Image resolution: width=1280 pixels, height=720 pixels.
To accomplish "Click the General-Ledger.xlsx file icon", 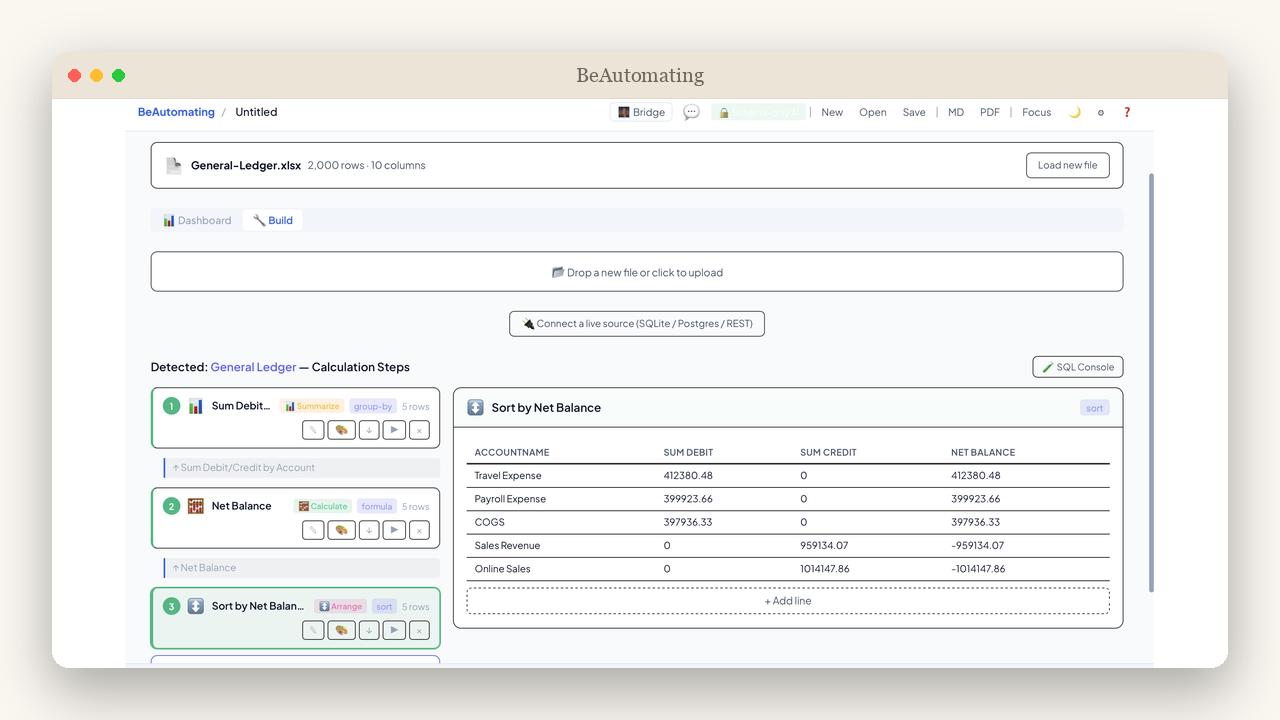I will point(174,165).
